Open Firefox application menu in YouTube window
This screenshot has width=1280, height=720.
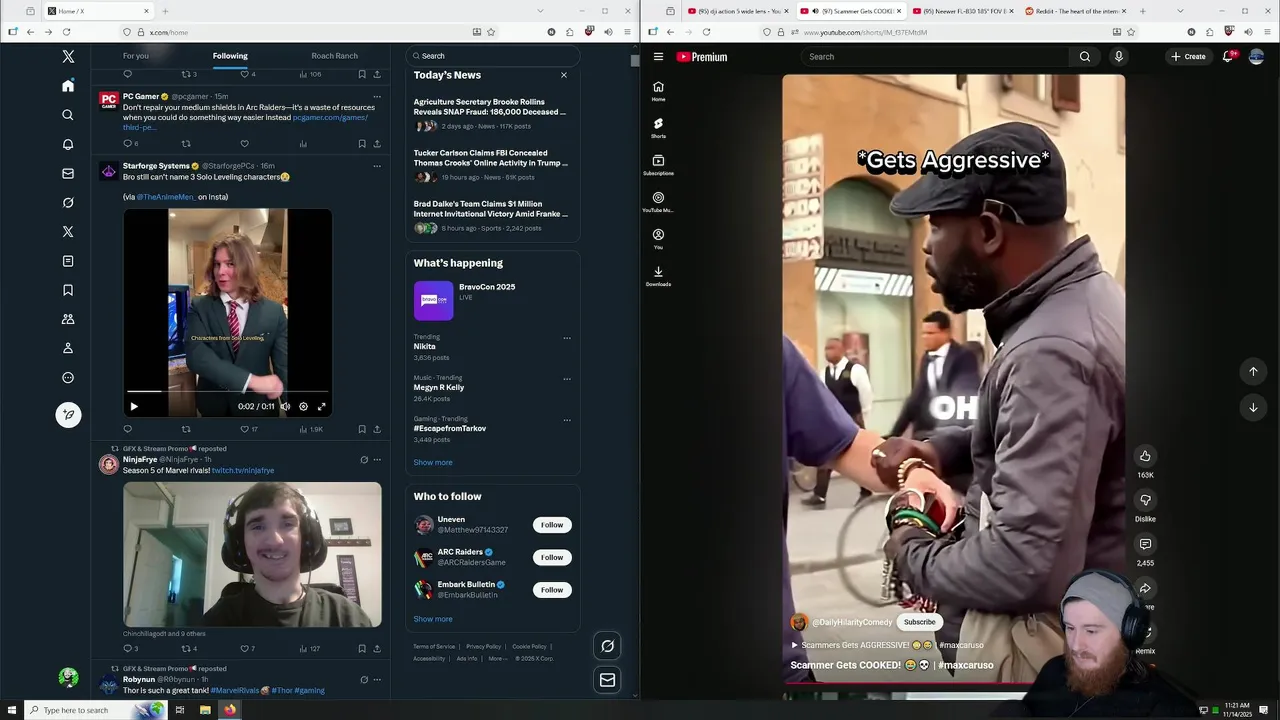click(x=1267, y=32)
